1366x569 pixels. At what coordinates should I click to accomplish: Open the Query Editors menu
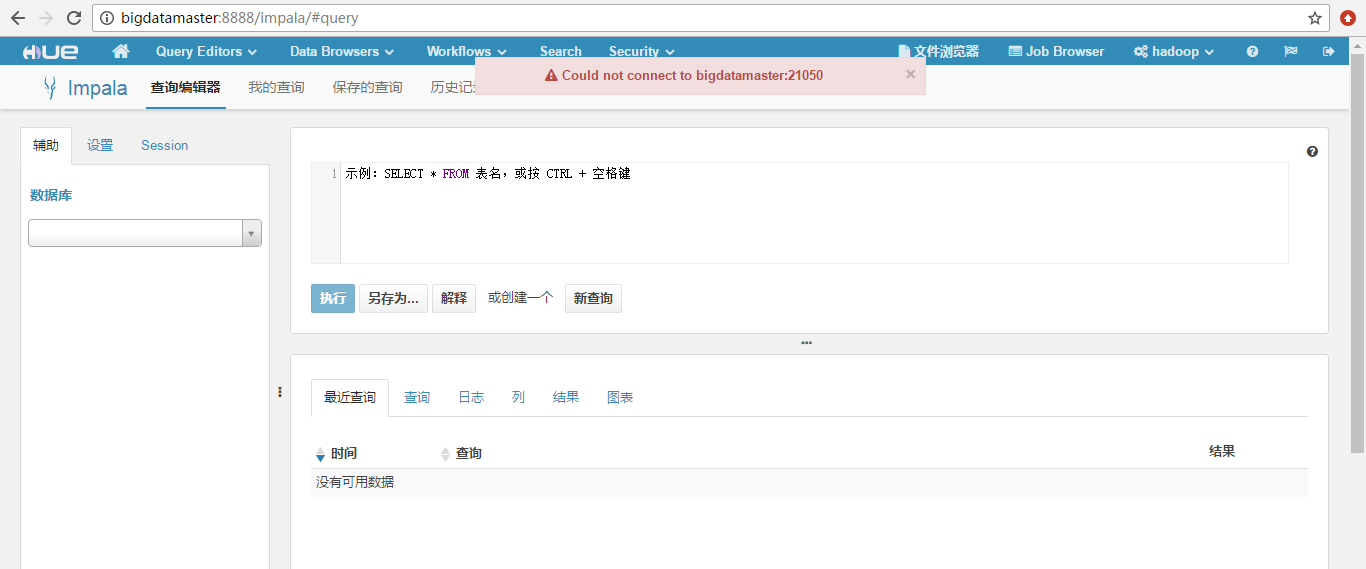[x=206, y=52]
